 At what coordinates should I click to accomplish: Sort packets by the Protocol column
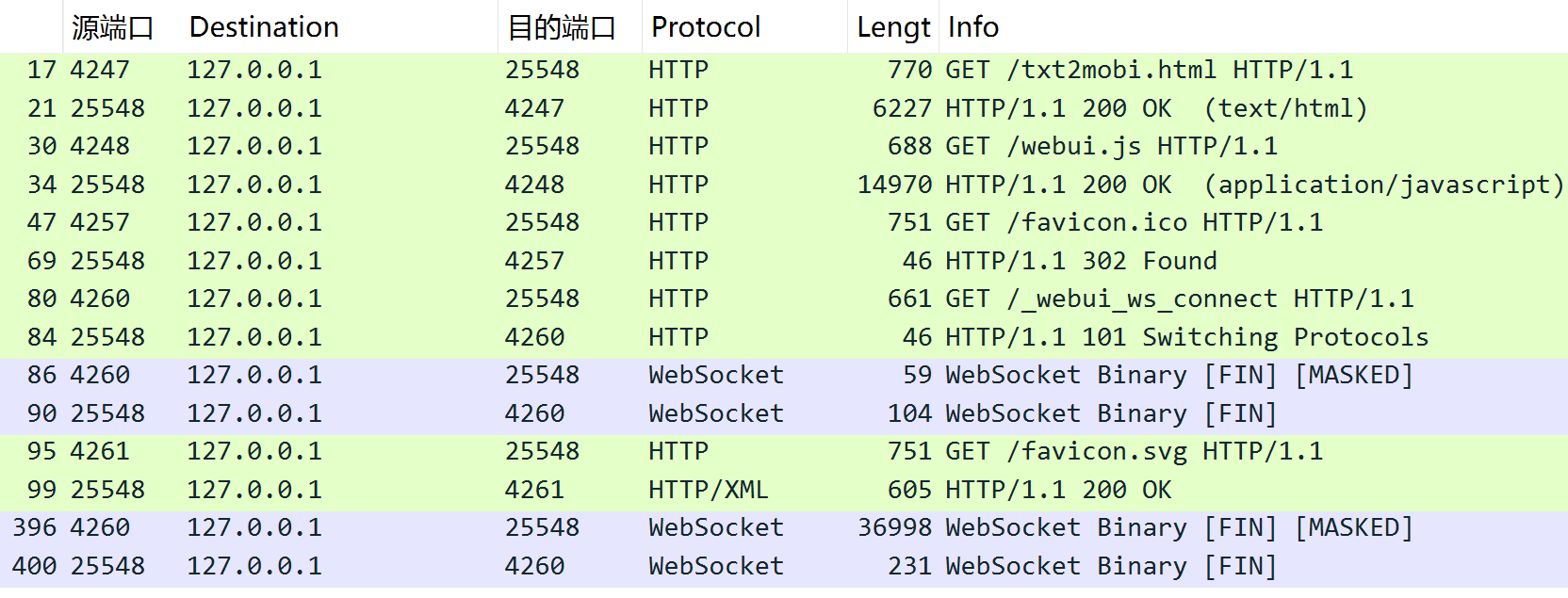pos(705,26)
